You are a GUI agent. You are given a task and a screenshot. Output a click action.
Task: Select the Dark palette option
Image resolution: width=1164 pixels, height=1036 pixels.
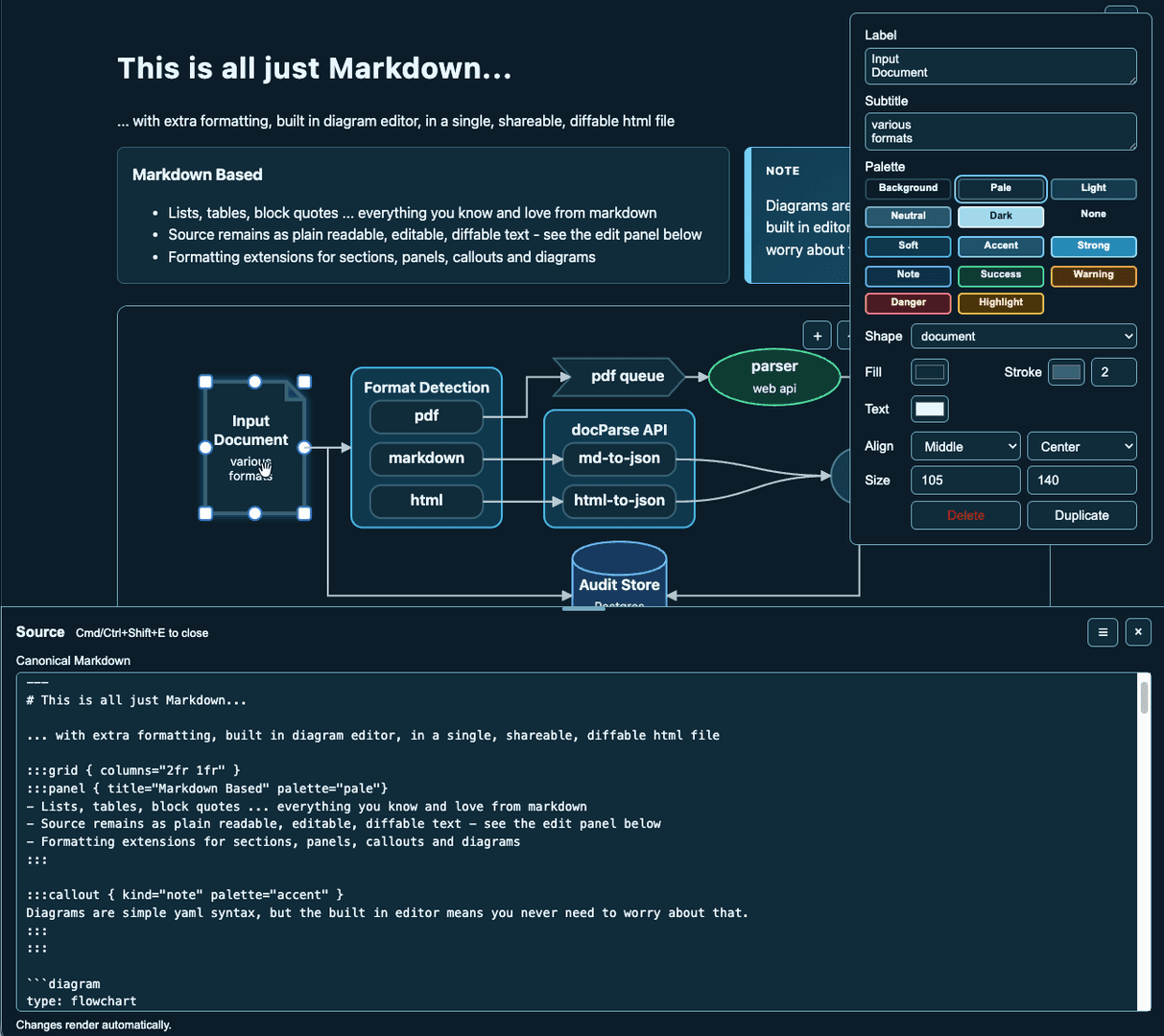[1001, 216]
